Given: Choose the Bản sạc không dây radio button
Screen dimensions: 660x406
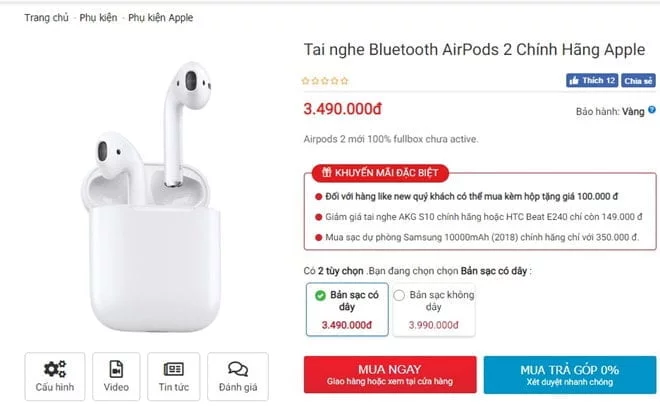Looking at the screenshot, I should point(400,295).
